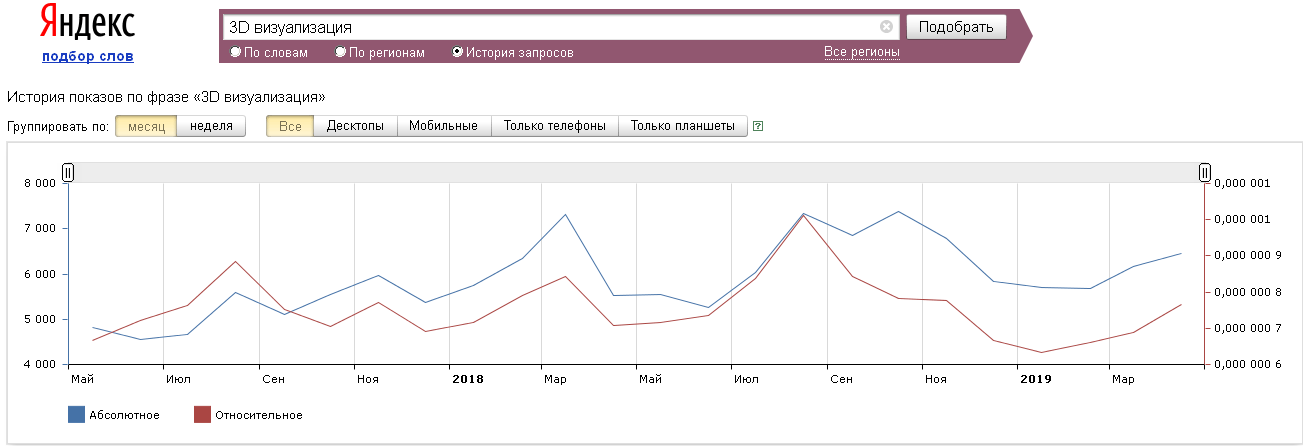Switch to the «Десктопы» tab

tap(355, 126)
